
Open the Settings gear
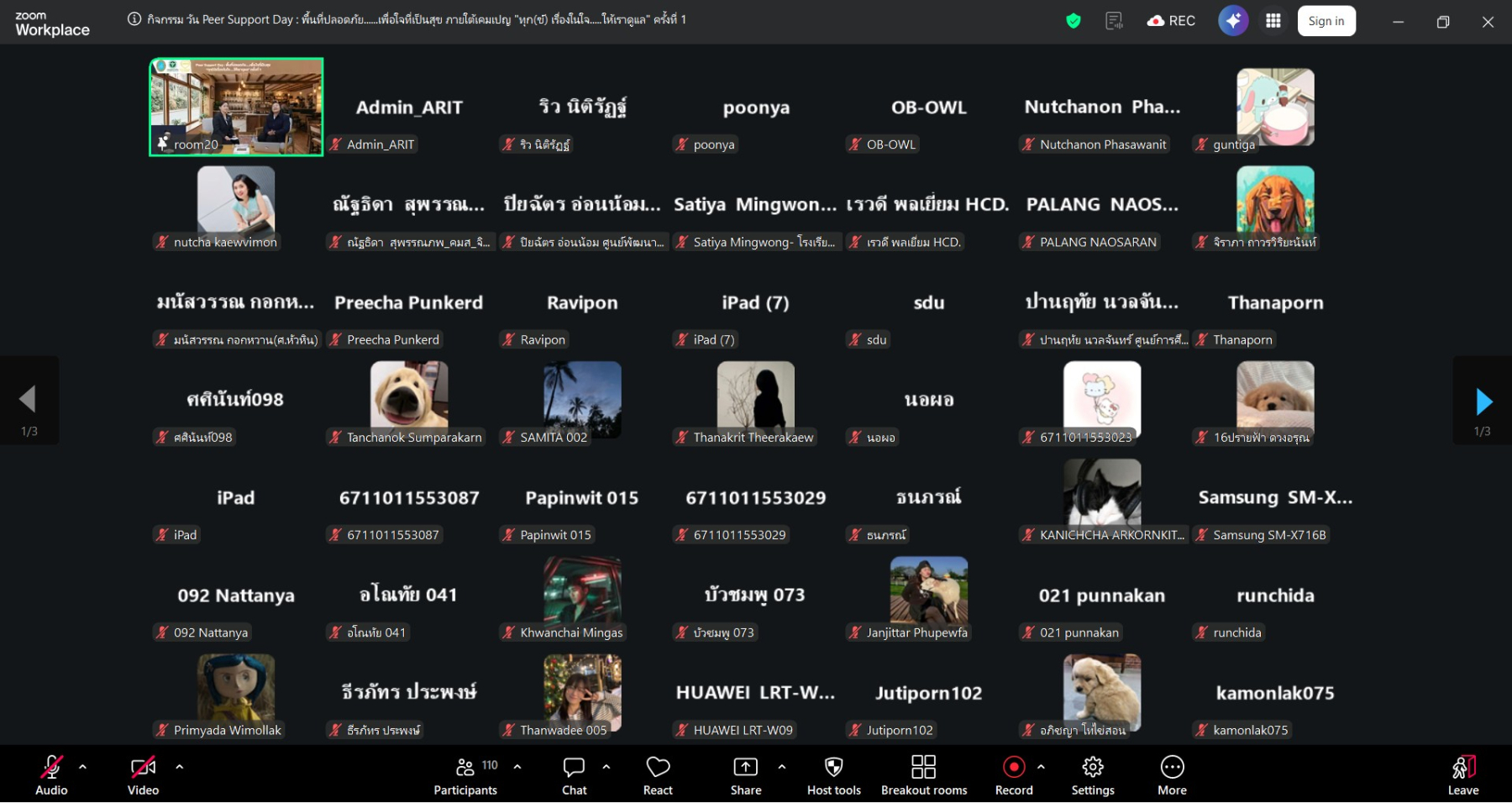click(1093, 775)
